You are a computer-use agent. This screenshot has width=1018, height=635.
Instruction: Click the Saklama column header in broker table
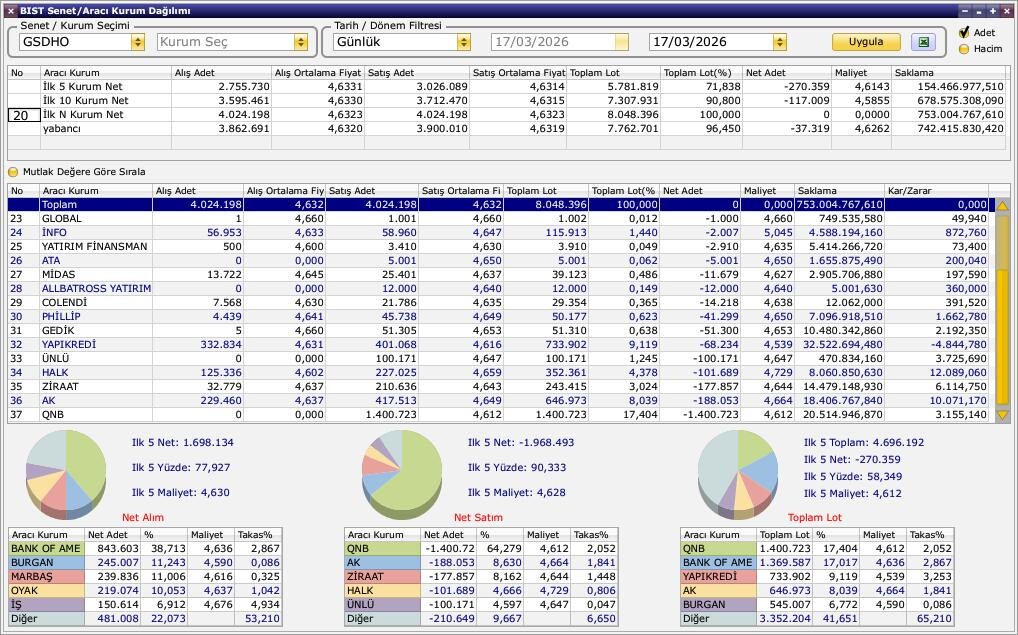[x=839, y=191]
